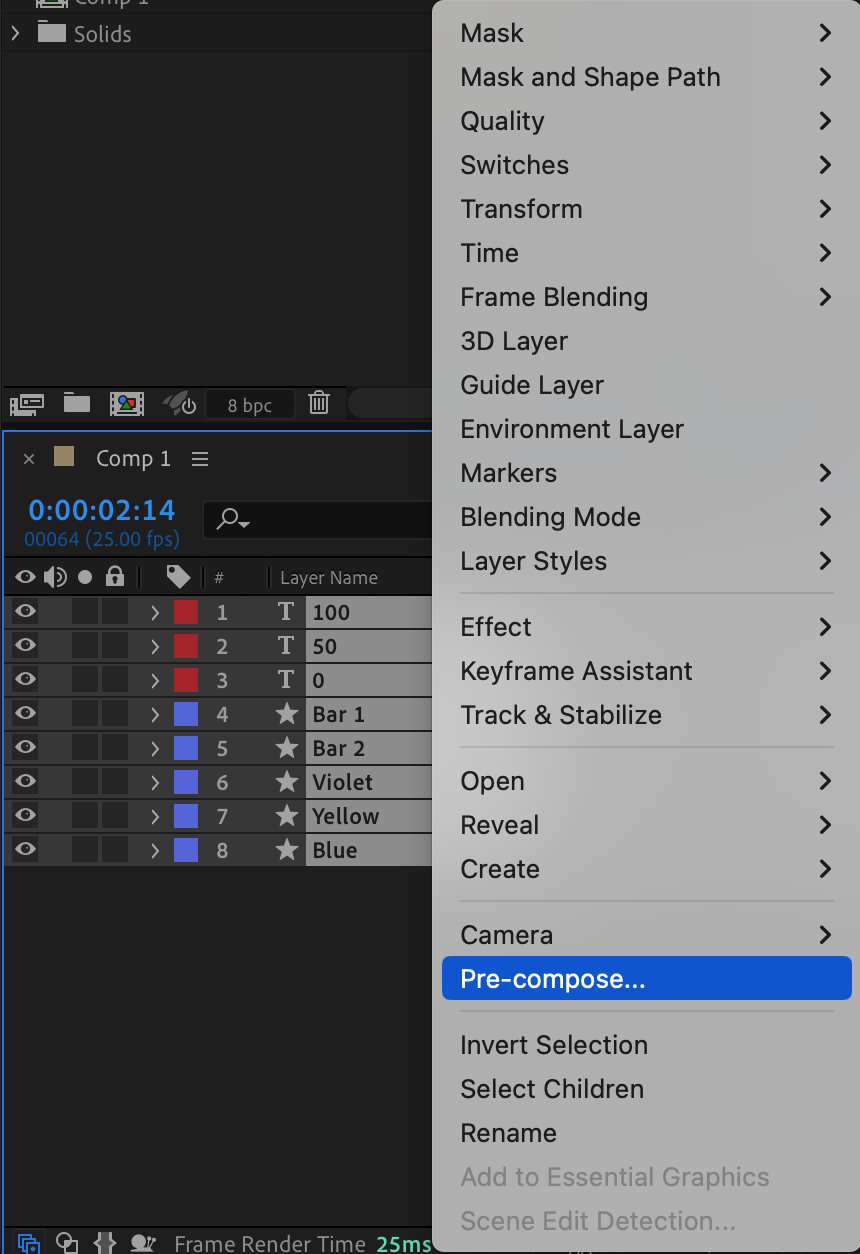The image size is (860, 1254).
Task: Expand the Solids folder
Action: coord(15,34)
